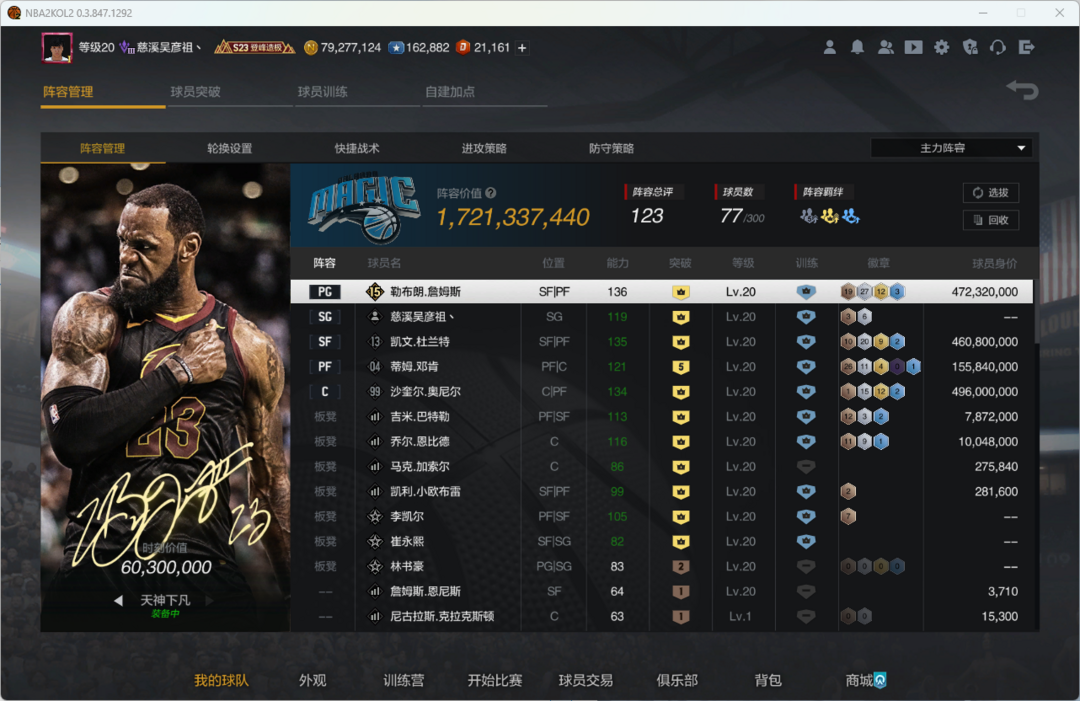
Task: Click the user avatar portrait
Action: click(57, 48)
